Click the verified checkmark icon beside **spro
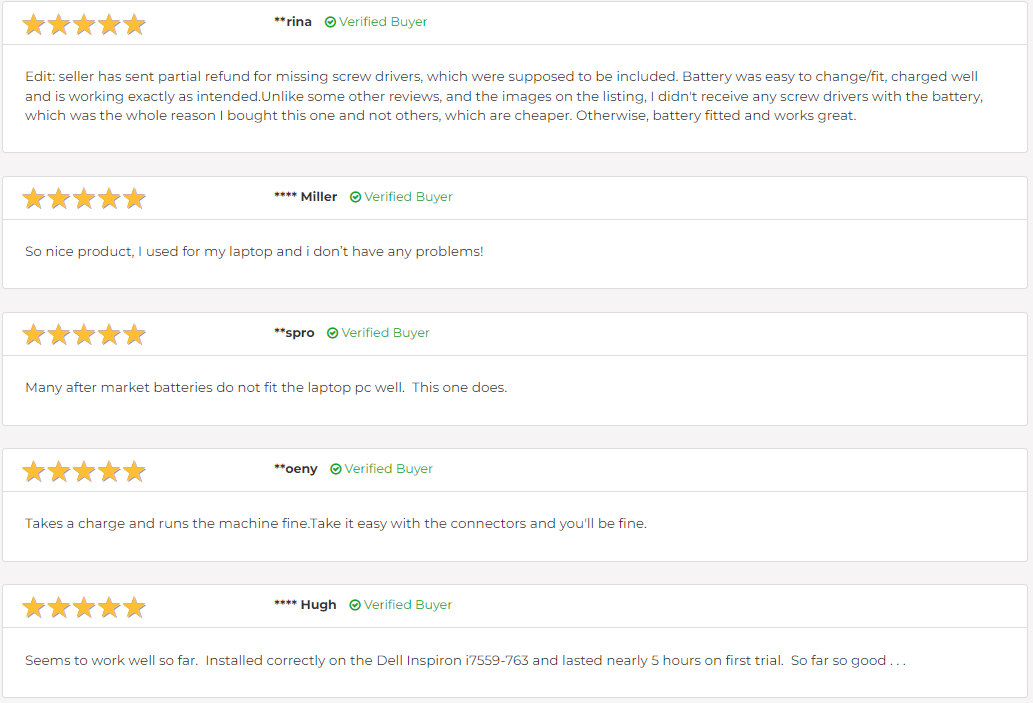 [x=333, y=333]
